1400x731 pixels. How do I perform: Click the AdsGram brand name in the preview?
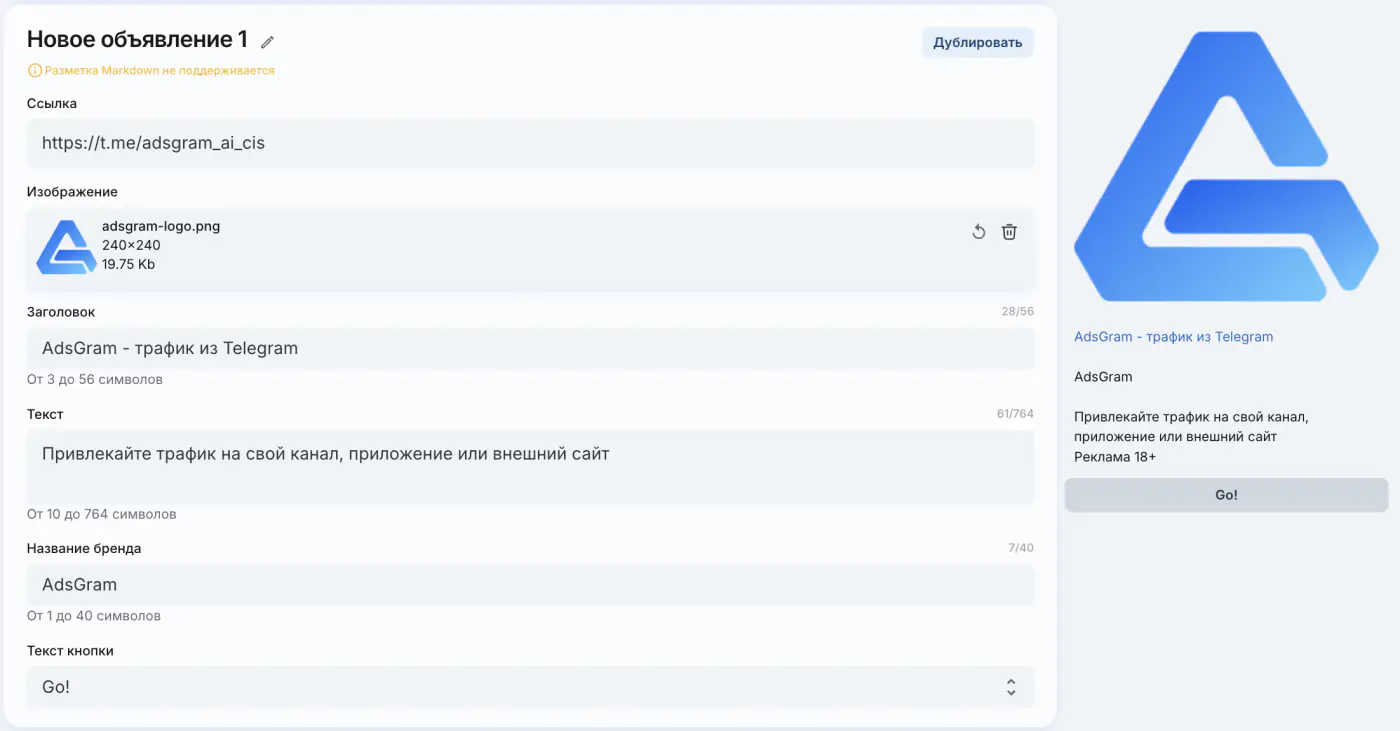coord(1103,377)
